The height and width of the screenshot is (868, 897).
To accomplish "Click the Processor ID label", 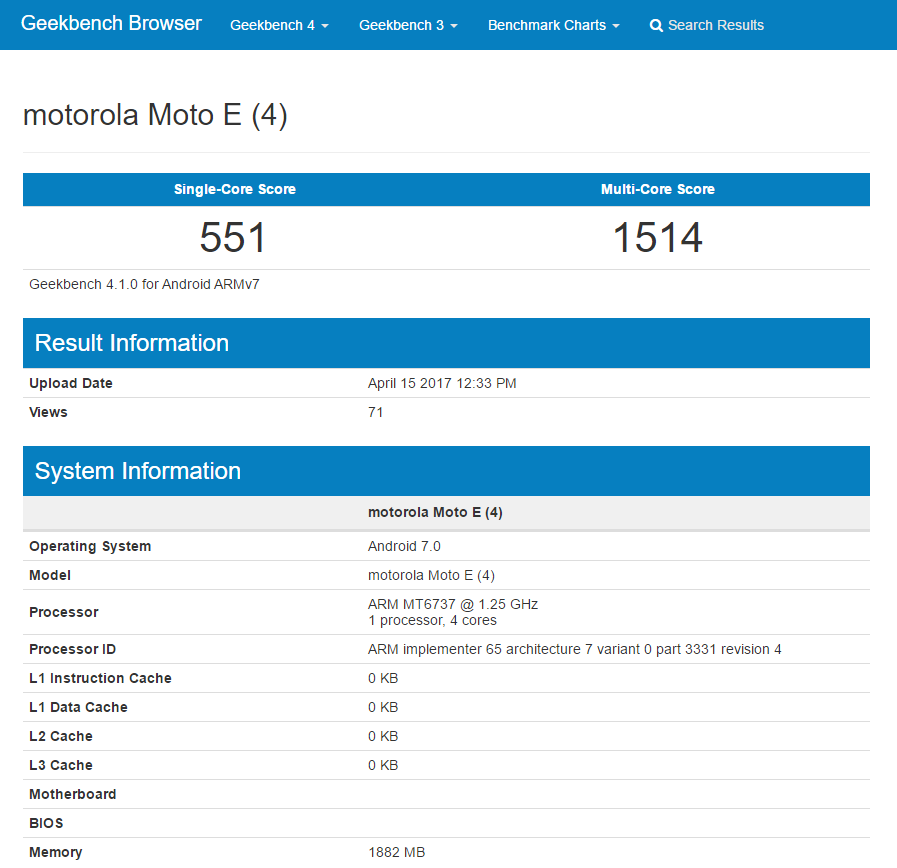I will coord(73,649).
